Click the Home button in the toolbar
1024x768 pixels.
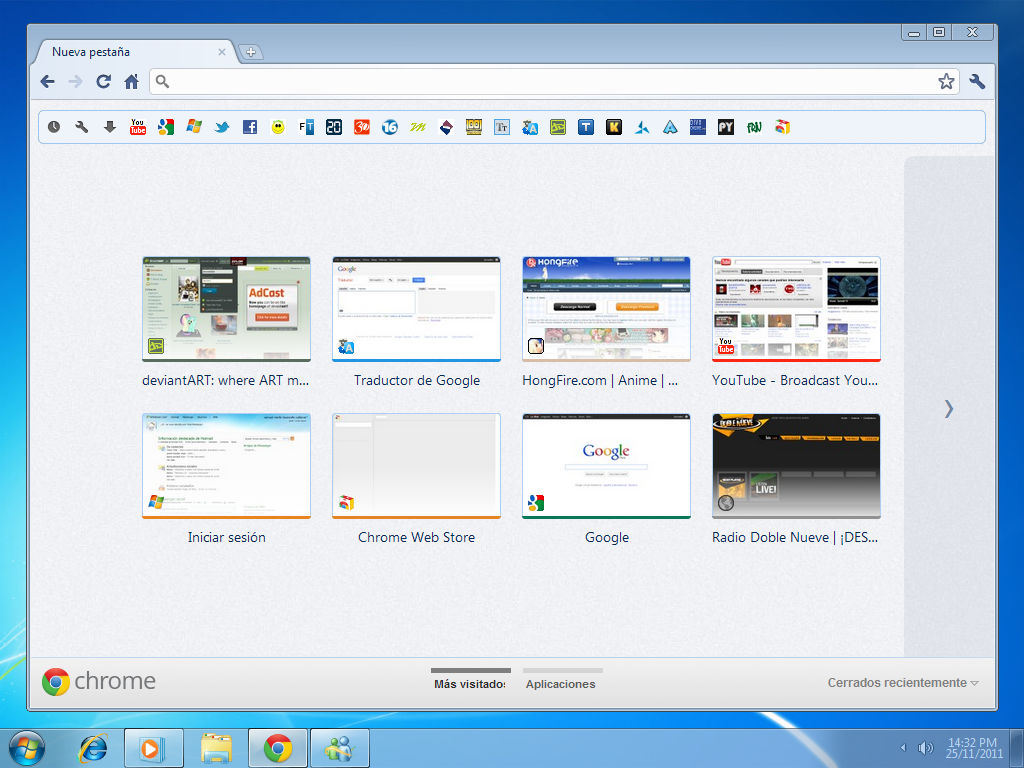point(130,83)
